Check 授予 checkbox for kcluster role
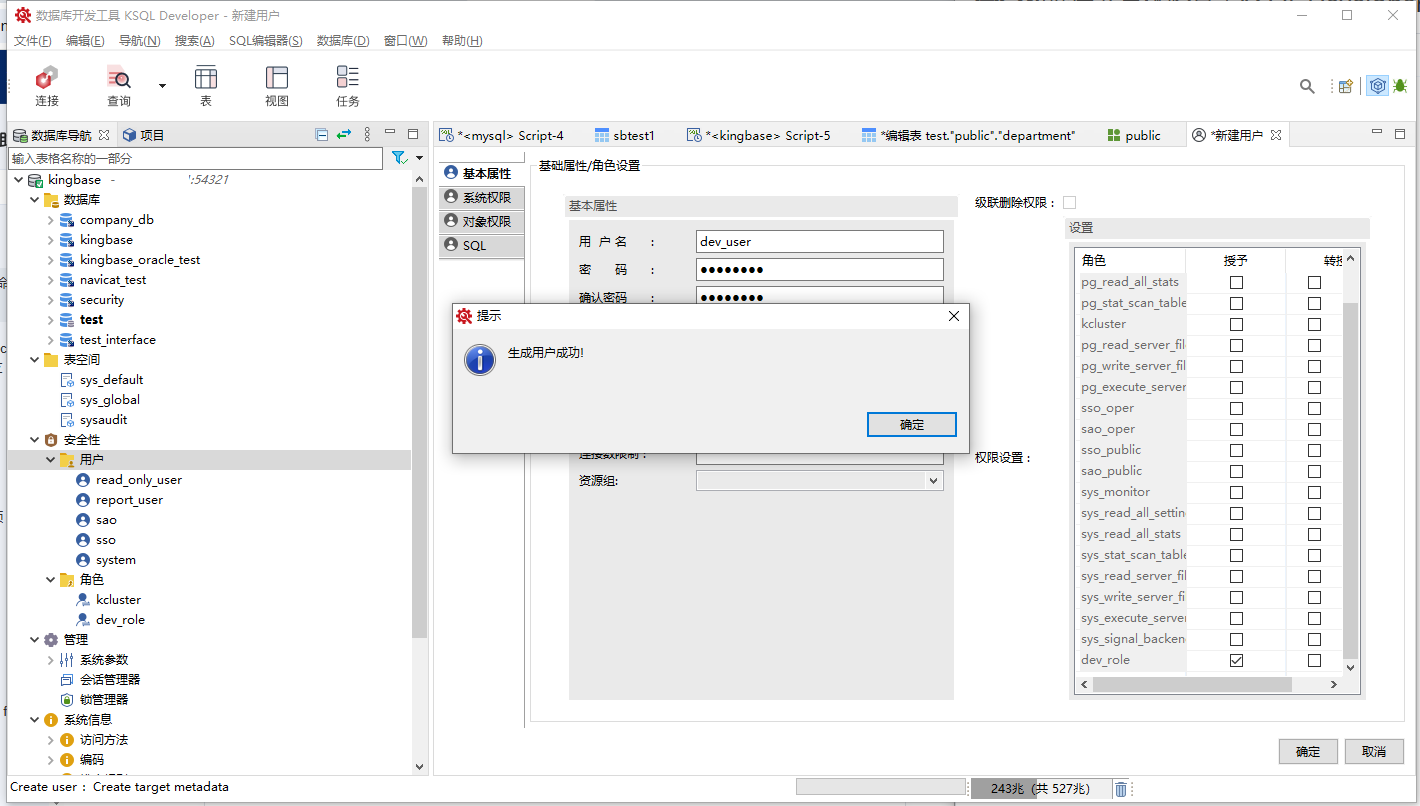This screenshot has height=806, width=1420. click(x=1236, y=324)
